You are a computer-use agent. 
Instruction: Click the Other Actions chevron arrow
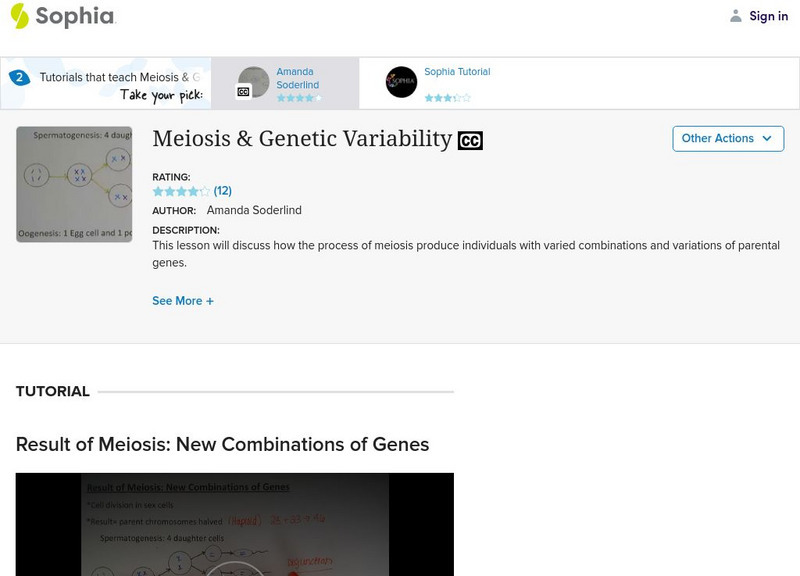pos(766,138)
